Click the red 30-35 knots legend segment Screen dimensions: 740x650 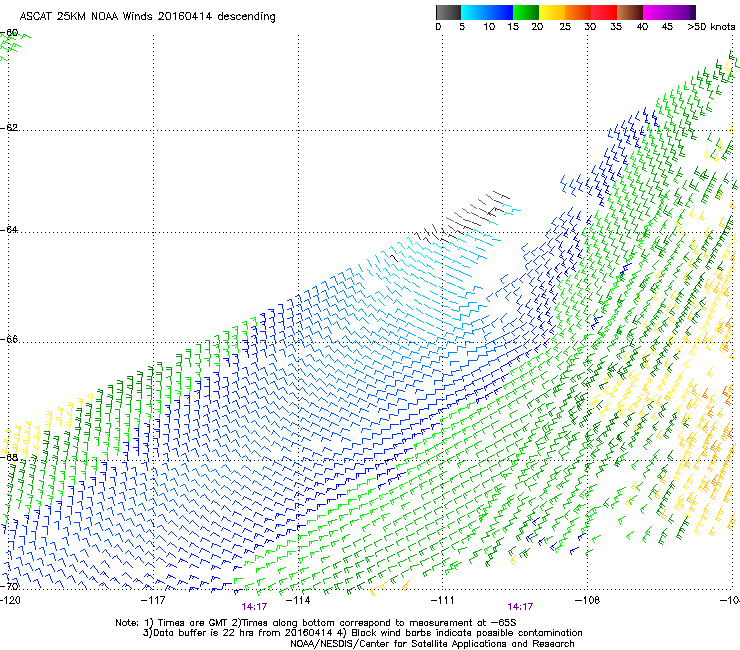click(604, 12)
